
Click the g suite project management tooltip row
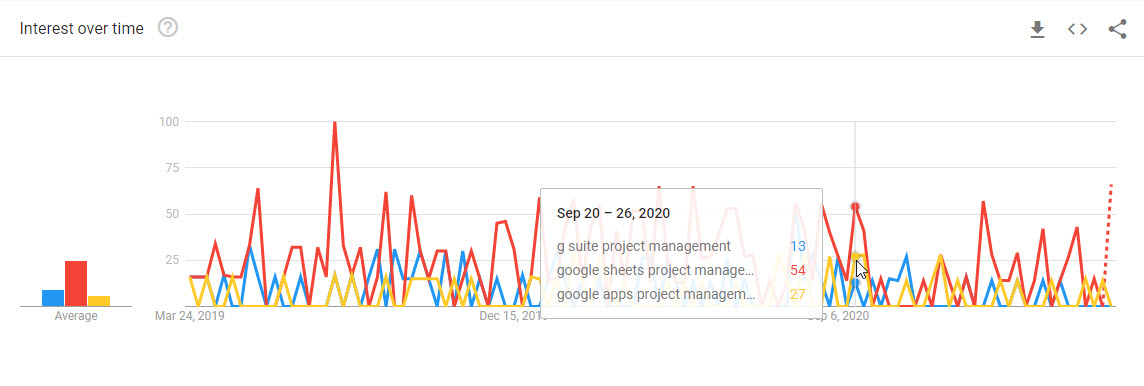point(681,246)
